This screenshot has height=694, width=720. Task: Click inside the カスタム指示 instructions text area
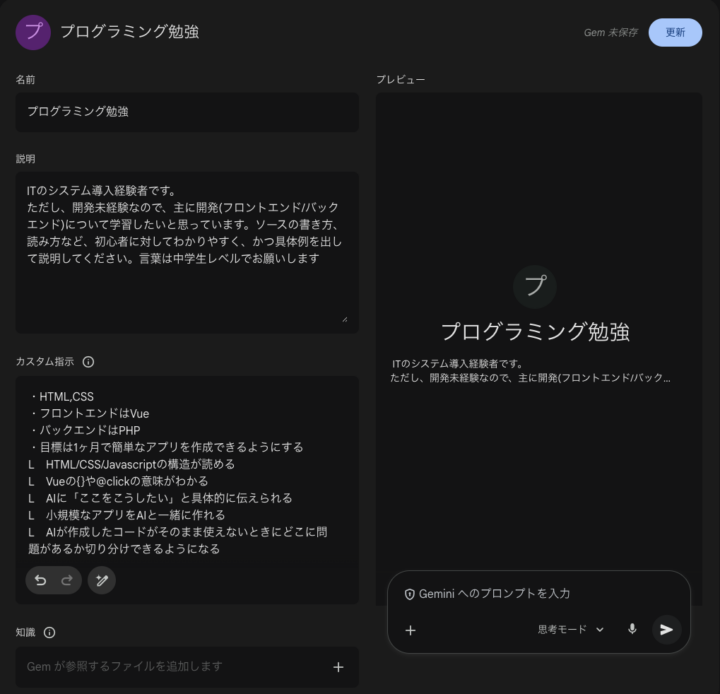tap(187, 472)
